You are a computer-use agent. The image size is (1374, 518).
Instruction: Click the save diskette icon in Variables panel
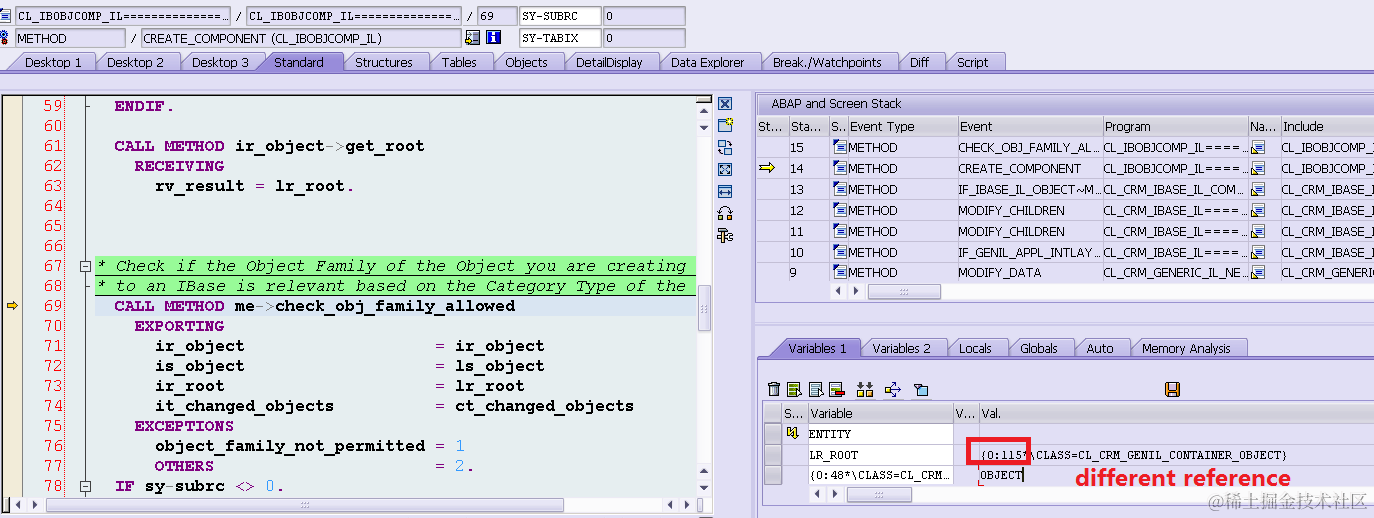[x=1173, y=389]
